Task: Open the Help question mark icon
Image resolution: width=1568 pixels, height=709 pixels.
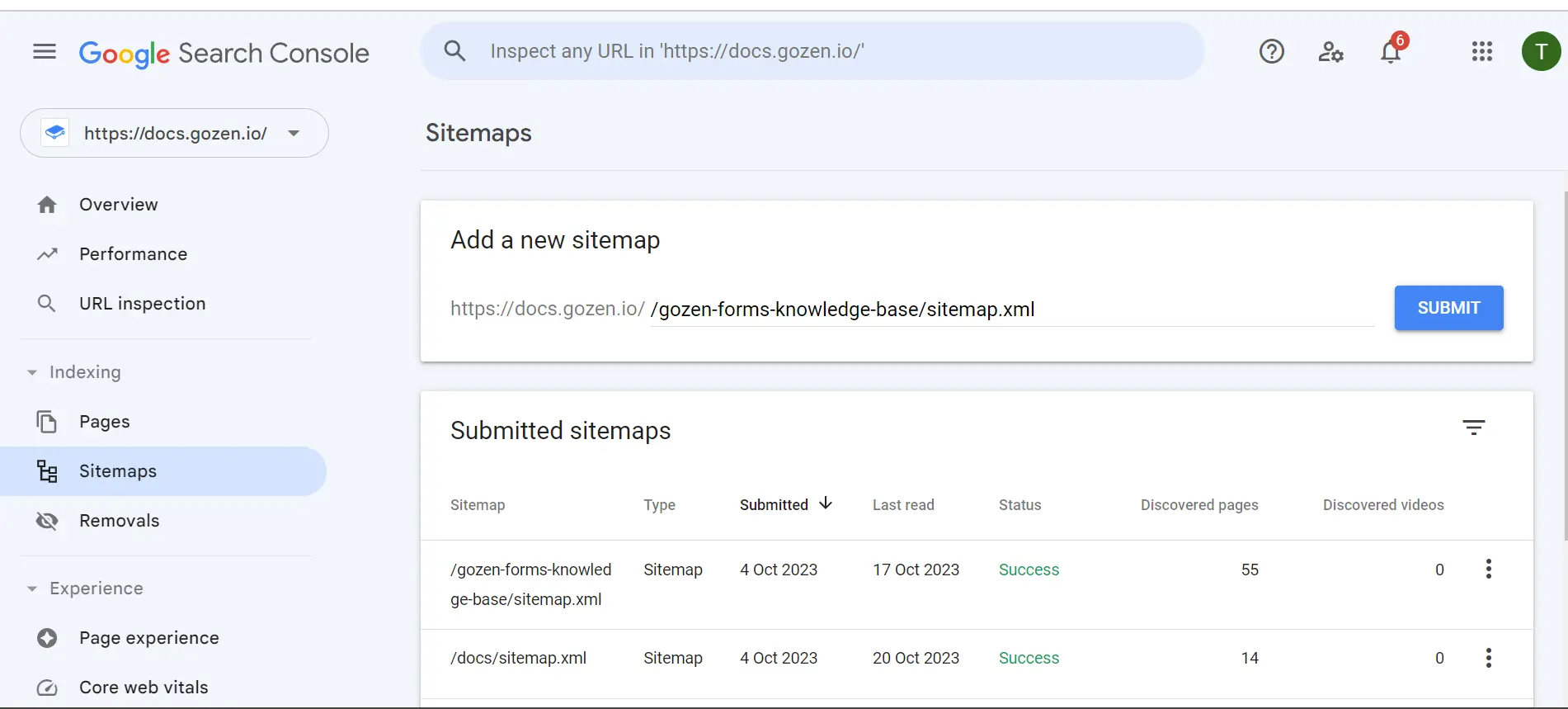Action: (1271, 52)
